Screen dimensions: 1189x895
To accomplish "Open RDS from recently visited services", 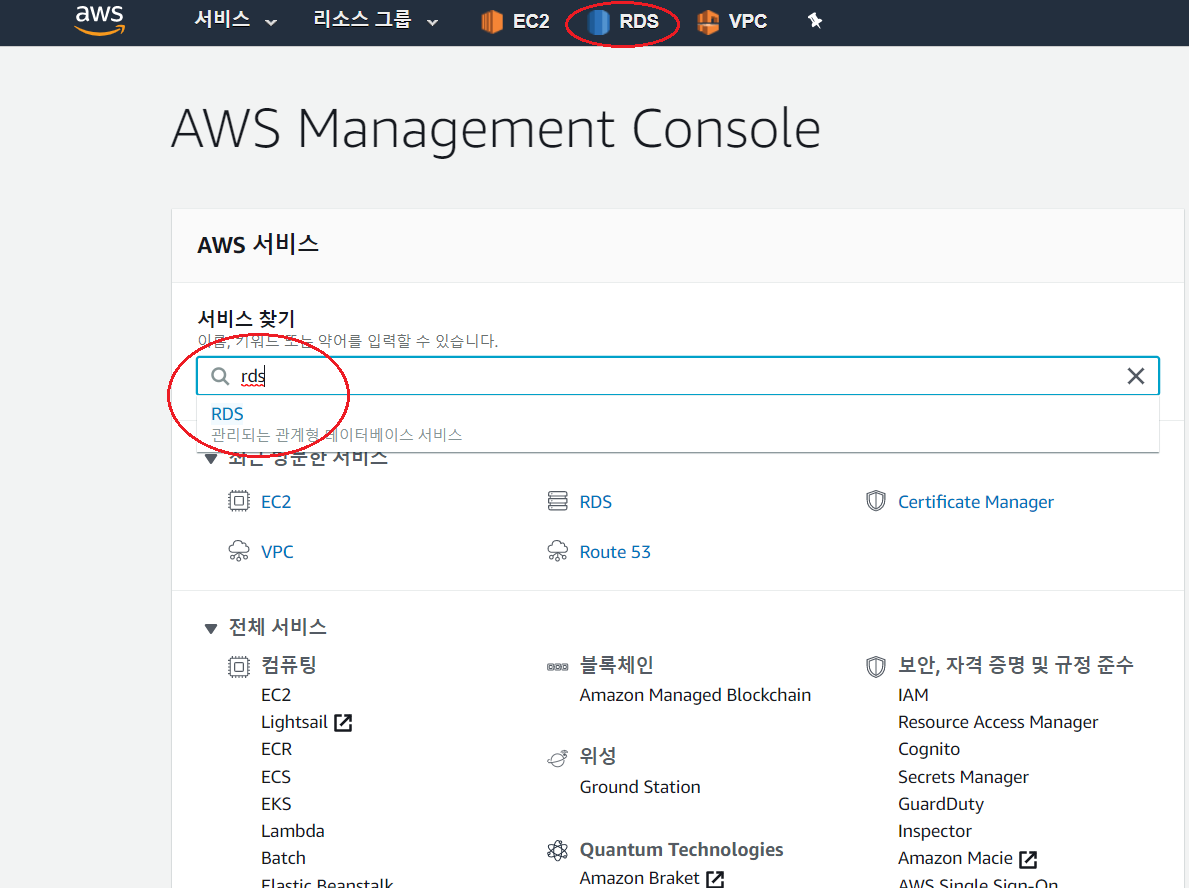I will tap(595, 502).
